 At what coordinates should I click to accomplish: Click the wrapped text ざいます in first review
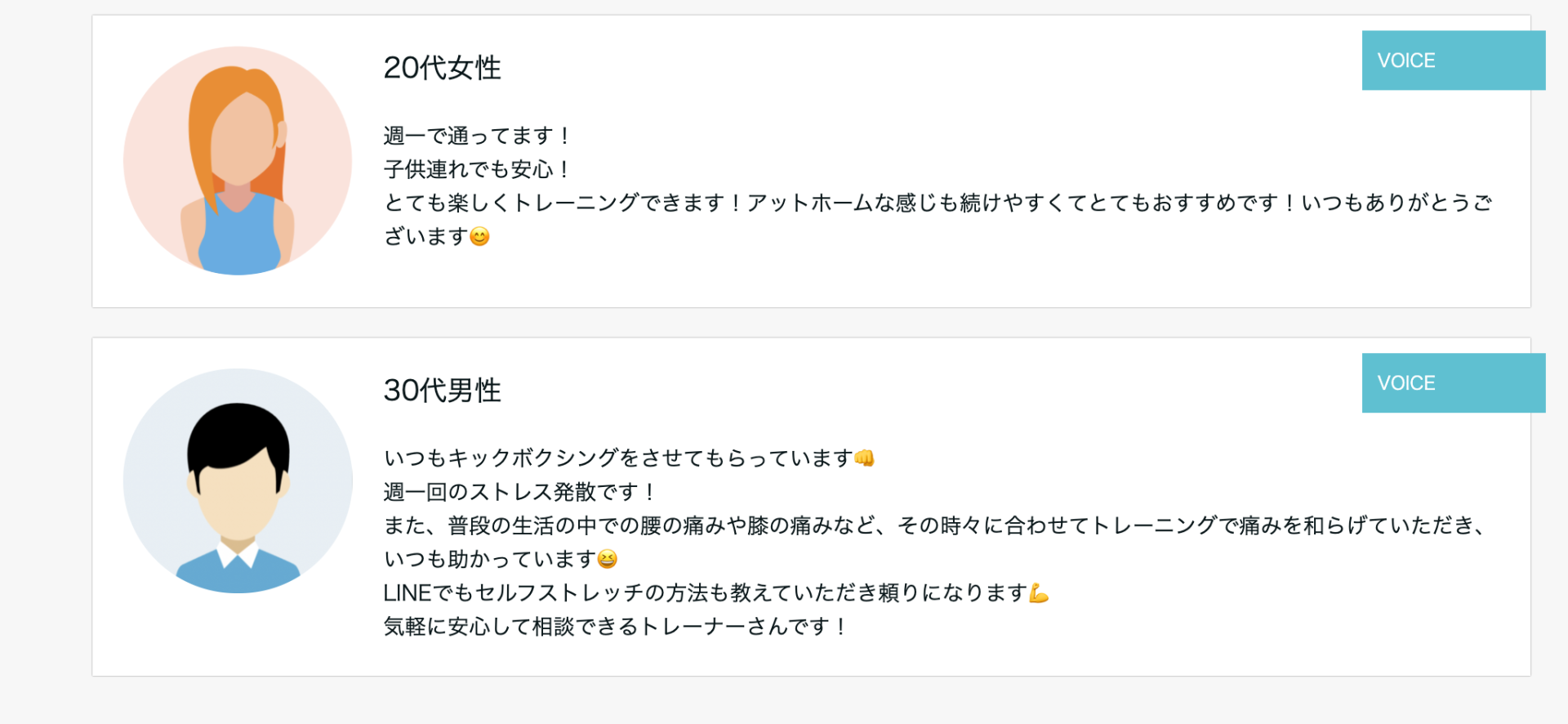[425, 237]
